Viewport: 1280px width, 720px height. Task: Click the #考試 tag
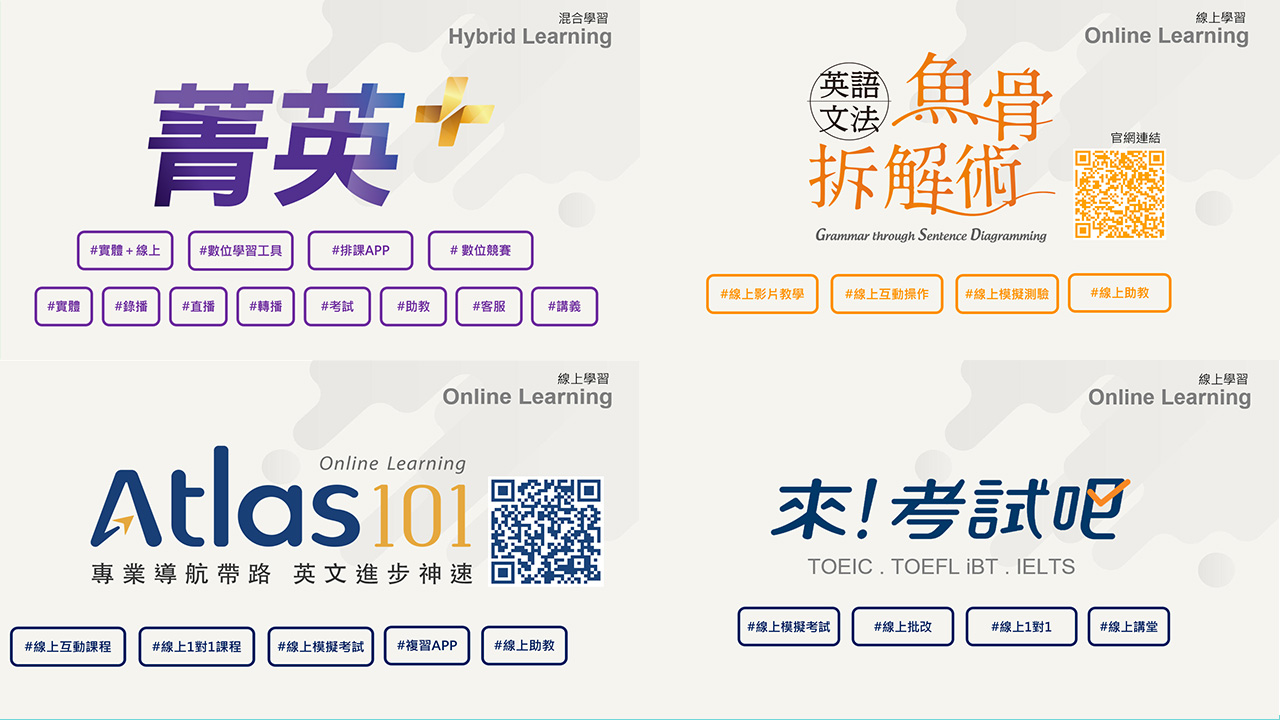pyautogui.click(x=337, y=307)
